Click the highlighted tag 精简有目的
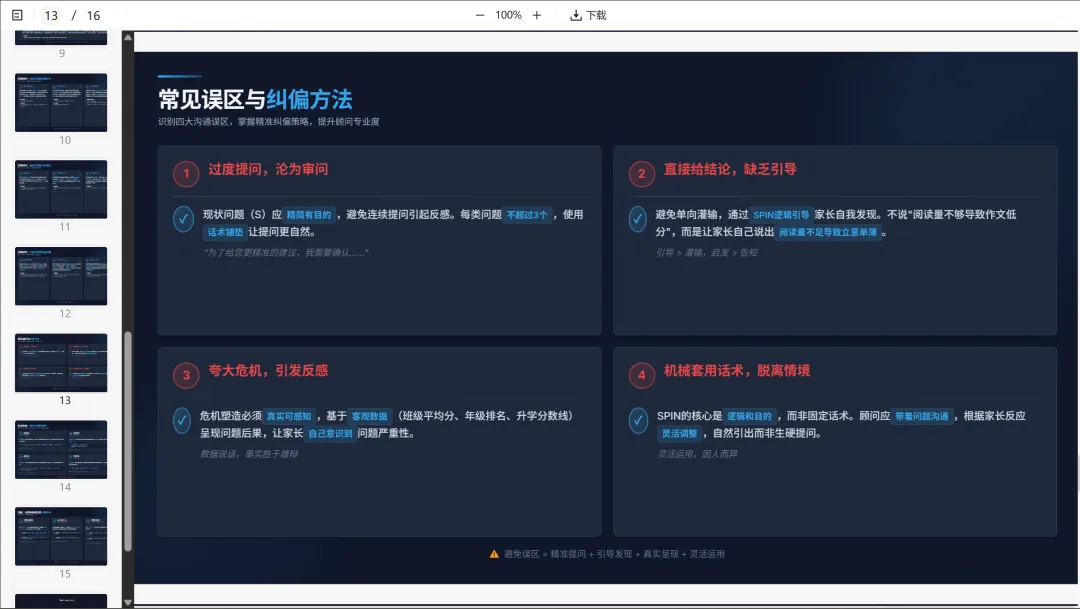This screenshot has height=609, width=1080. pos(309,215)
